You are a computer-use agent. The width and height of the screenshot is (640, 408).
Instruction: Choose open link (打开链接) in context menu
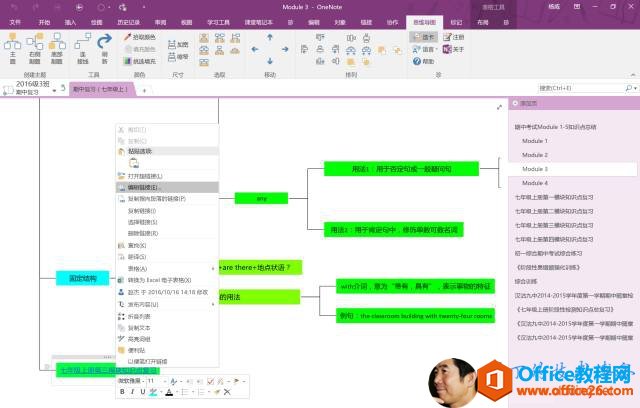click(167, 176)
